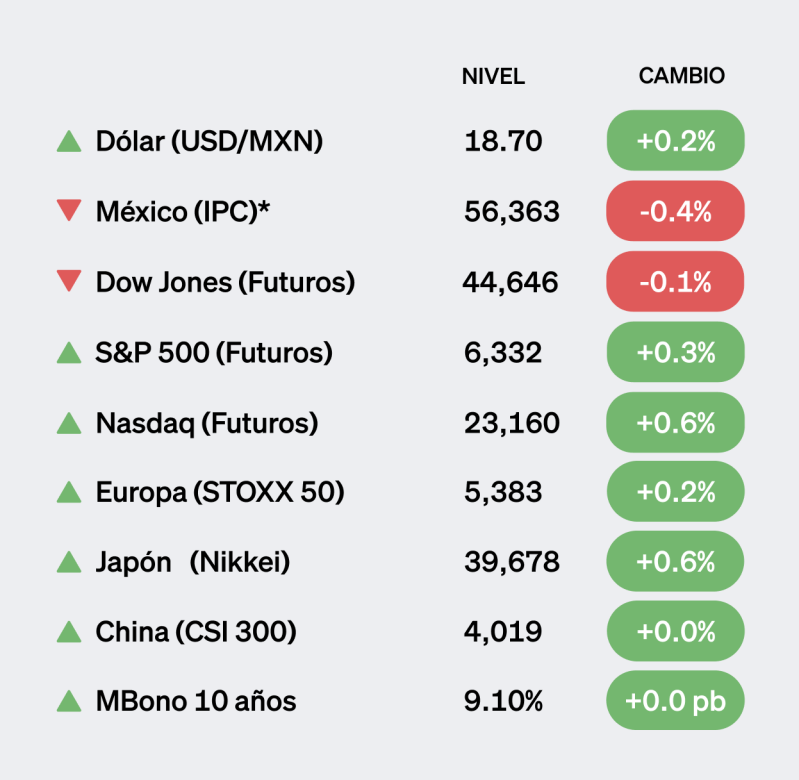Click the green up arrow beside Europa (STOXX 50)
The height and width of the screenshot is (780, 799).
pyautogui.click(x=69, y=492)
